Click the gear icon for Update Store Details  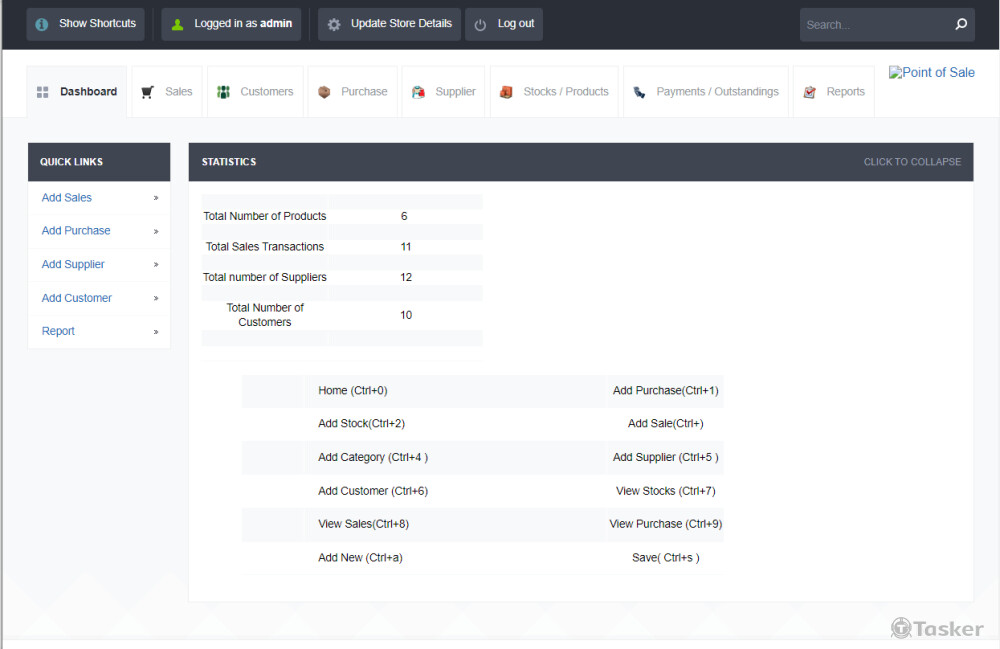click(x=334, y=24)
